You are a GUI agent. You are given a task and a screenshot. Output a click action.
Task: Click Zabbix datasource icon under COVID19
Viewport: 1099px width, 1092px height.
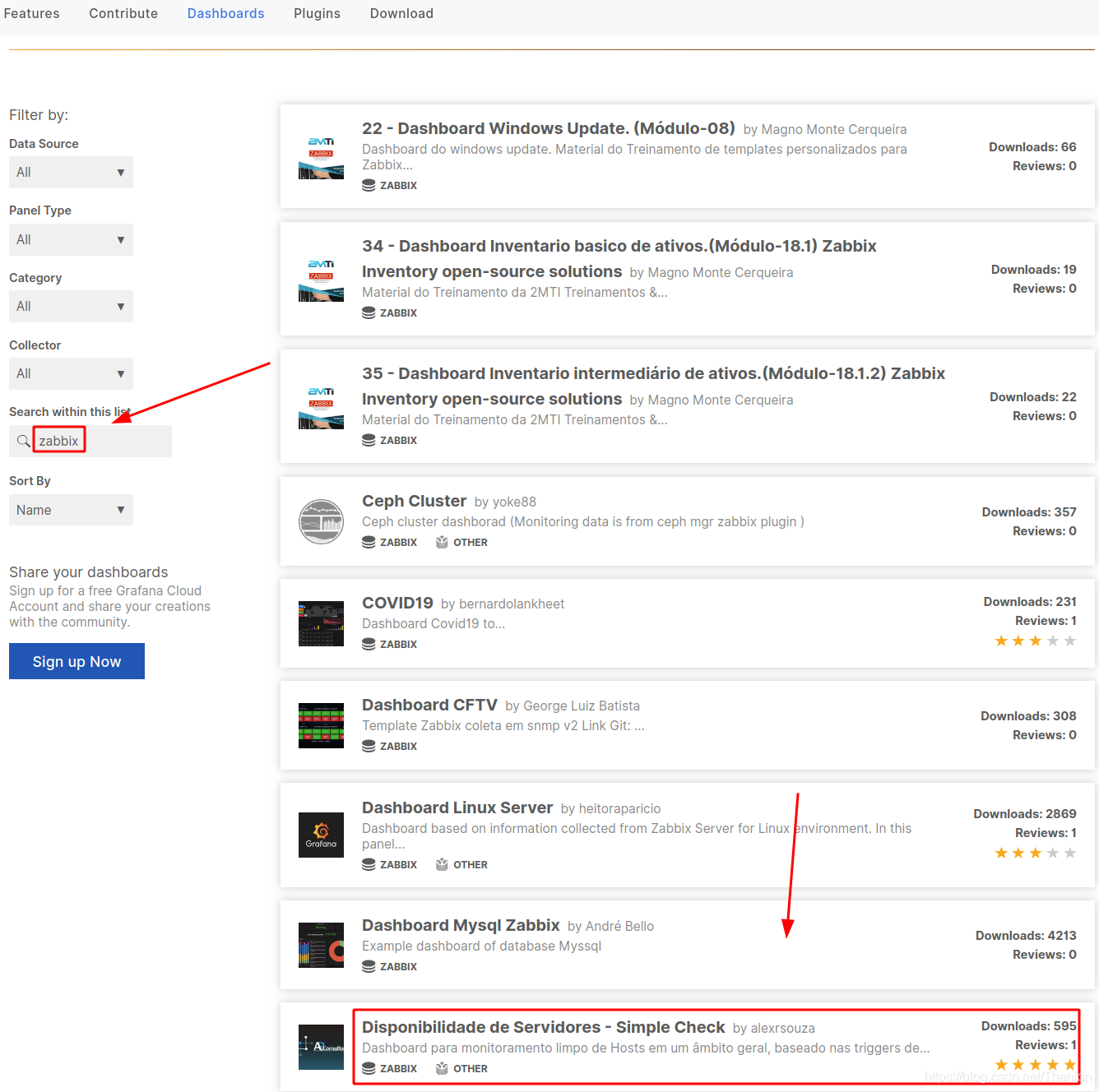369,645
